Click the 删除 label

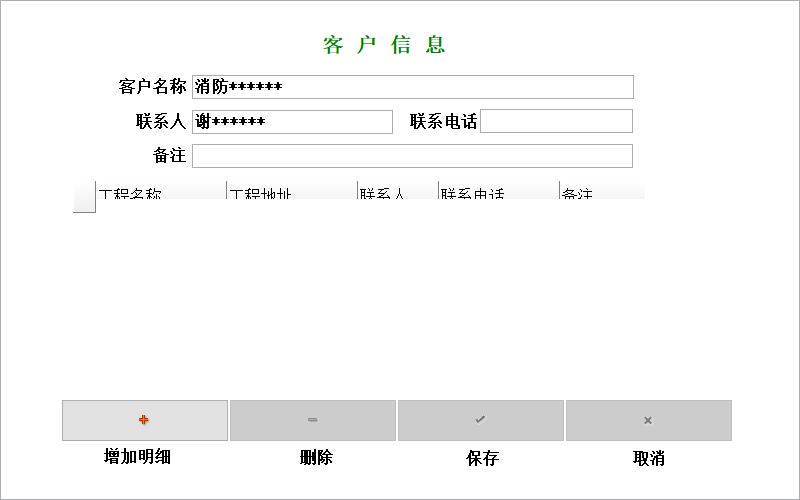point(316,457)
